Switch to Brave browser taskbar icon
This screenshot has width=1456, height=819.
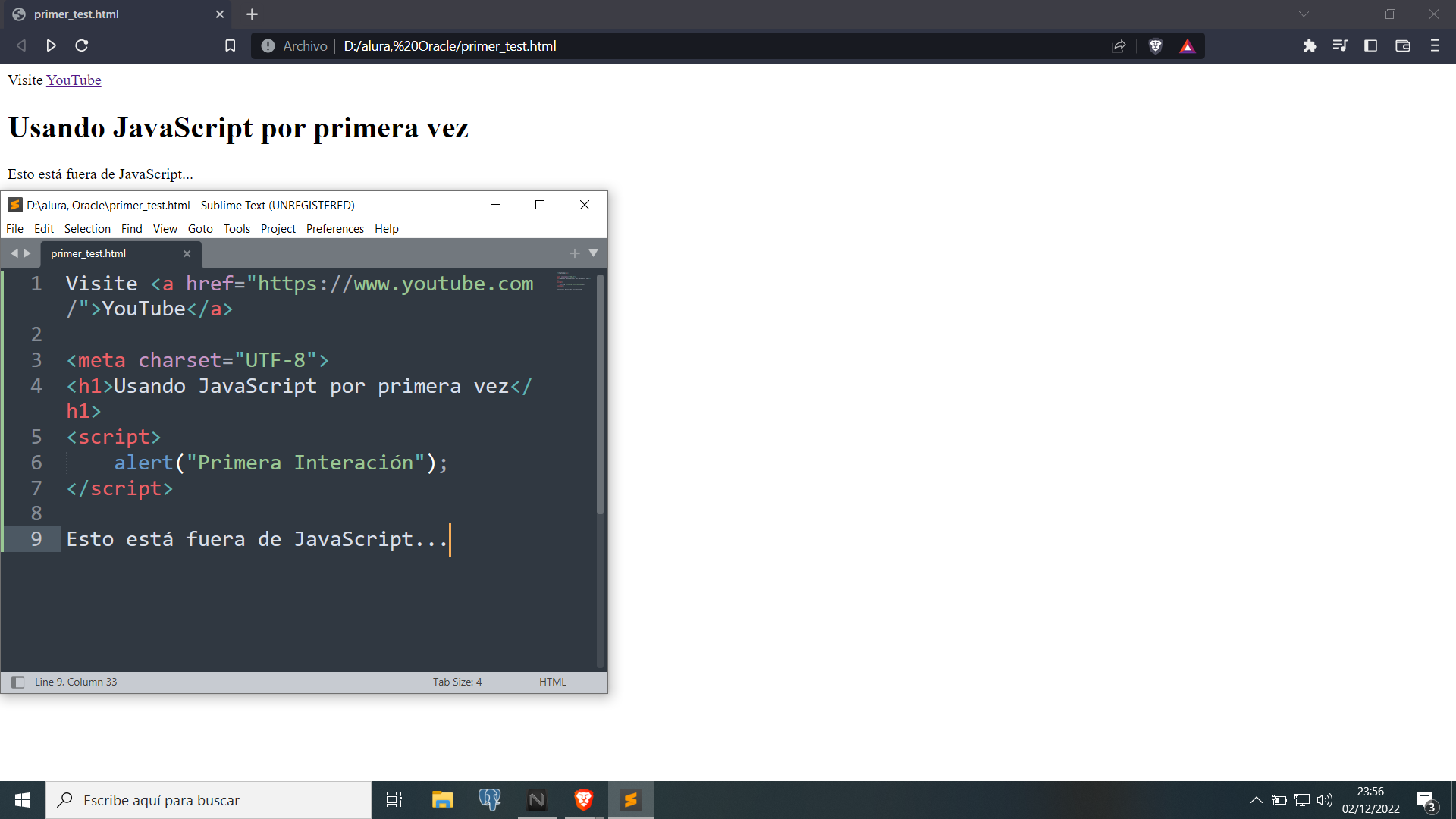pos(584,800)
